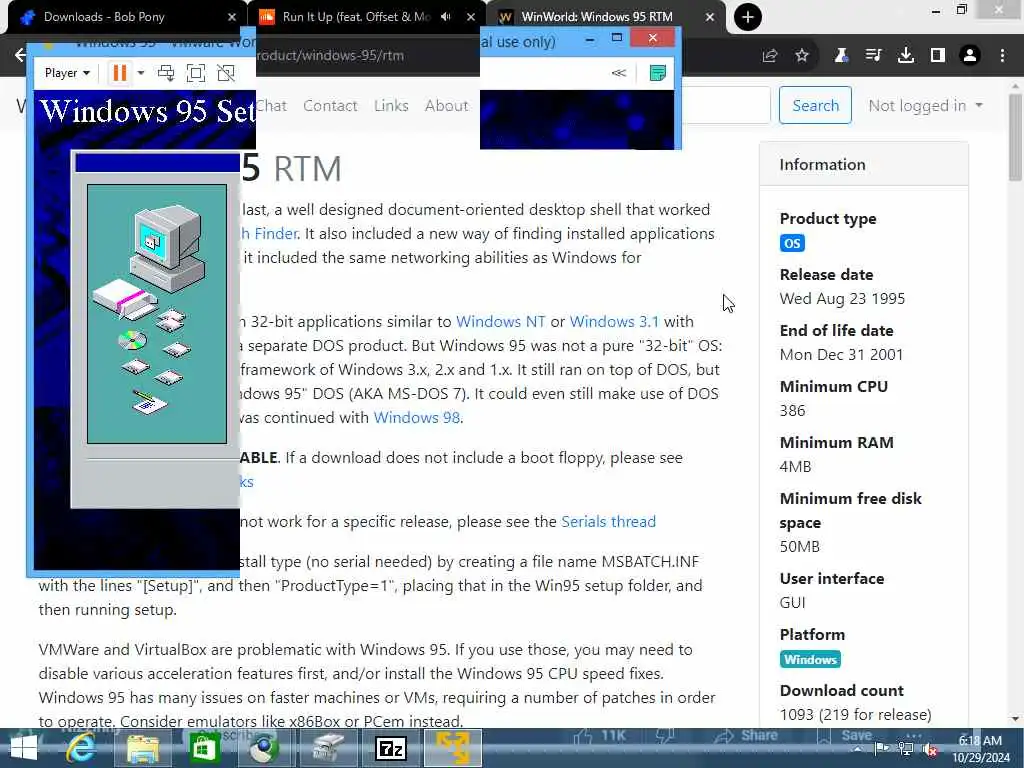The height and width of the screenshot is (768, 1024).
Task: Click inside the WinWorld search field
Action: click(x=726, y=105)
